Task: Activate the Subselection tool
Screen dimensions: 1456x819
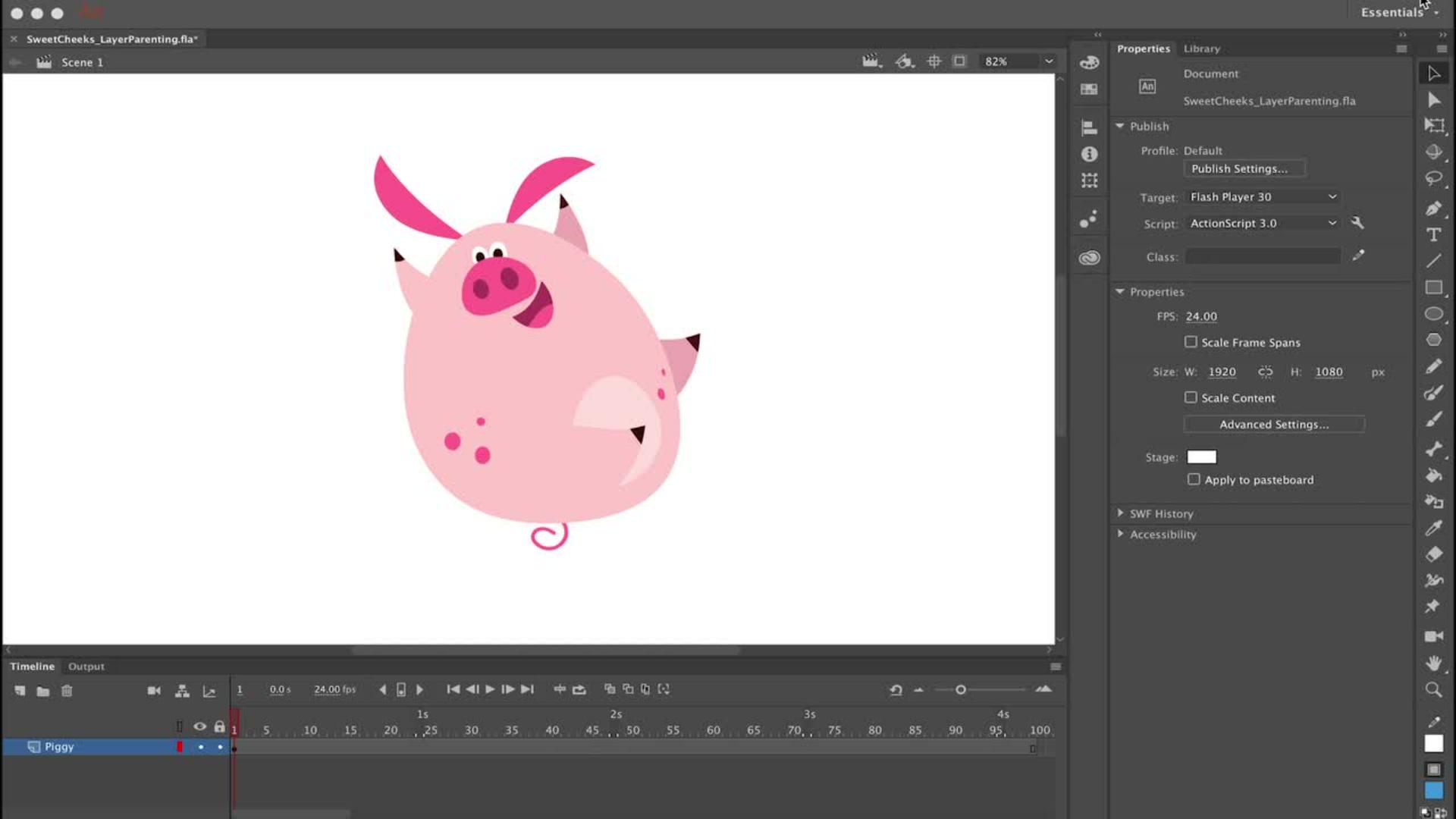Action: tap(1435, 100)
